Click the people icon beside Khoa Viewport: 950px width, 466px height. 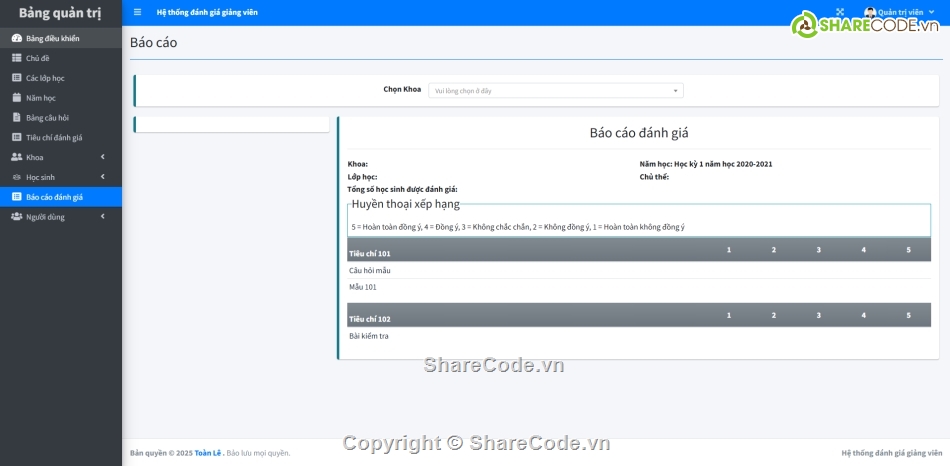(16, 157)
